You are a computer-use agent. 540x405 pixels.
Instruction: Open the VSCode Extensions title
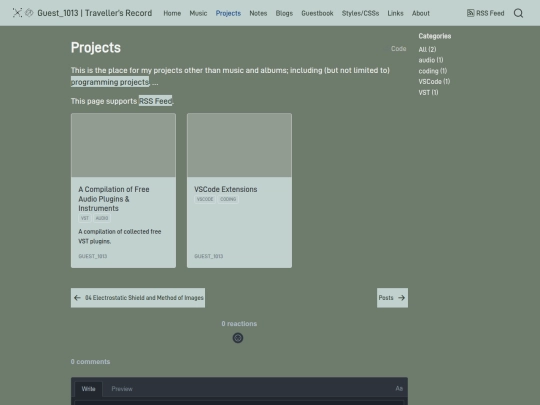[226, 189]
